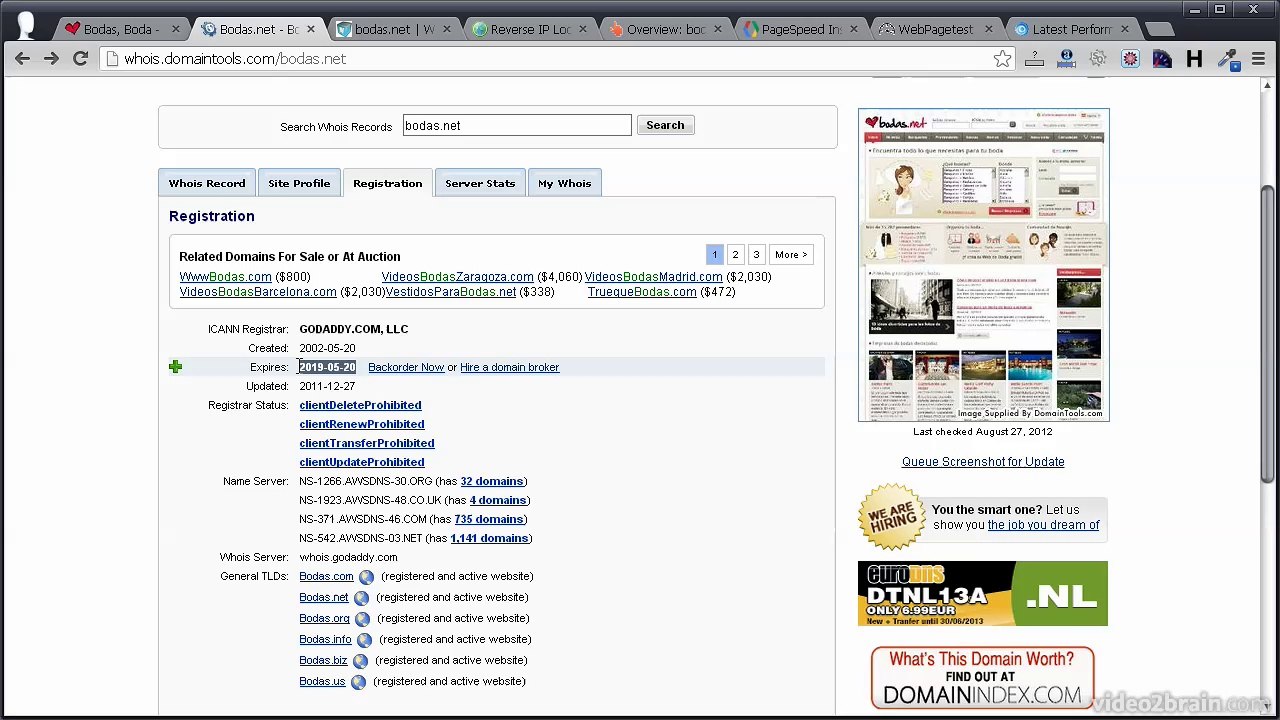Open the Server Stats tab
This screenshot has width=1280, height=720.
(x=480, y=183)
